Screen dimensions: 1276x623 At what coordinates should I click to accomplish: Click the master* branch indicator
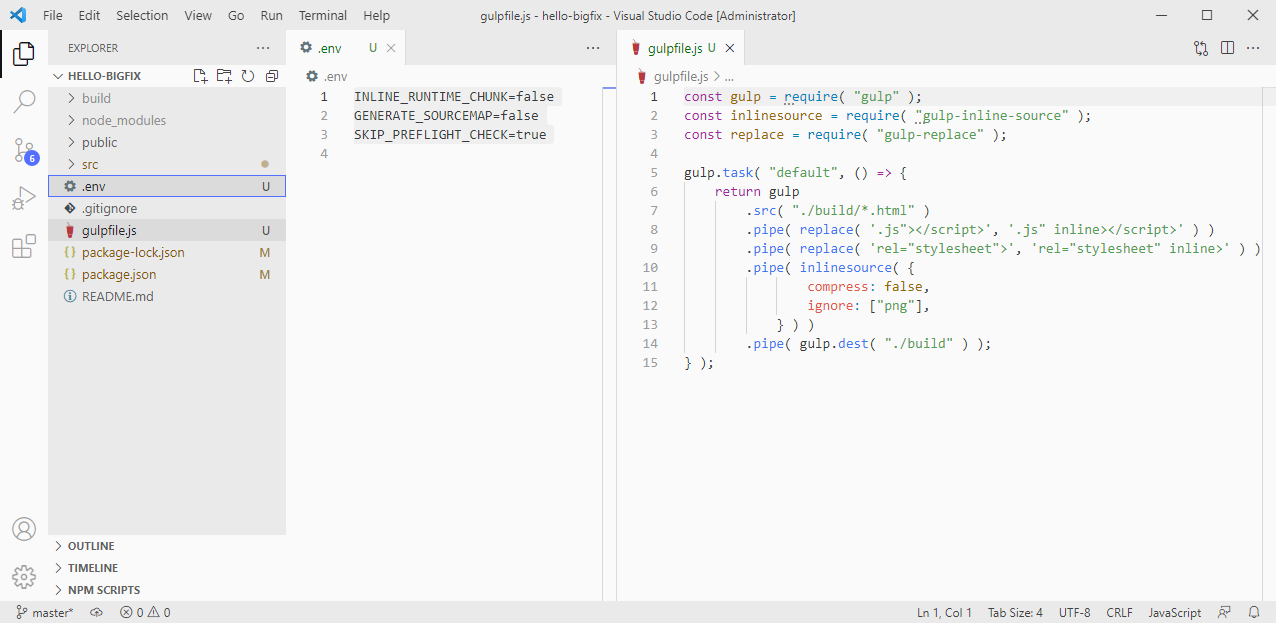coord(45,612)
